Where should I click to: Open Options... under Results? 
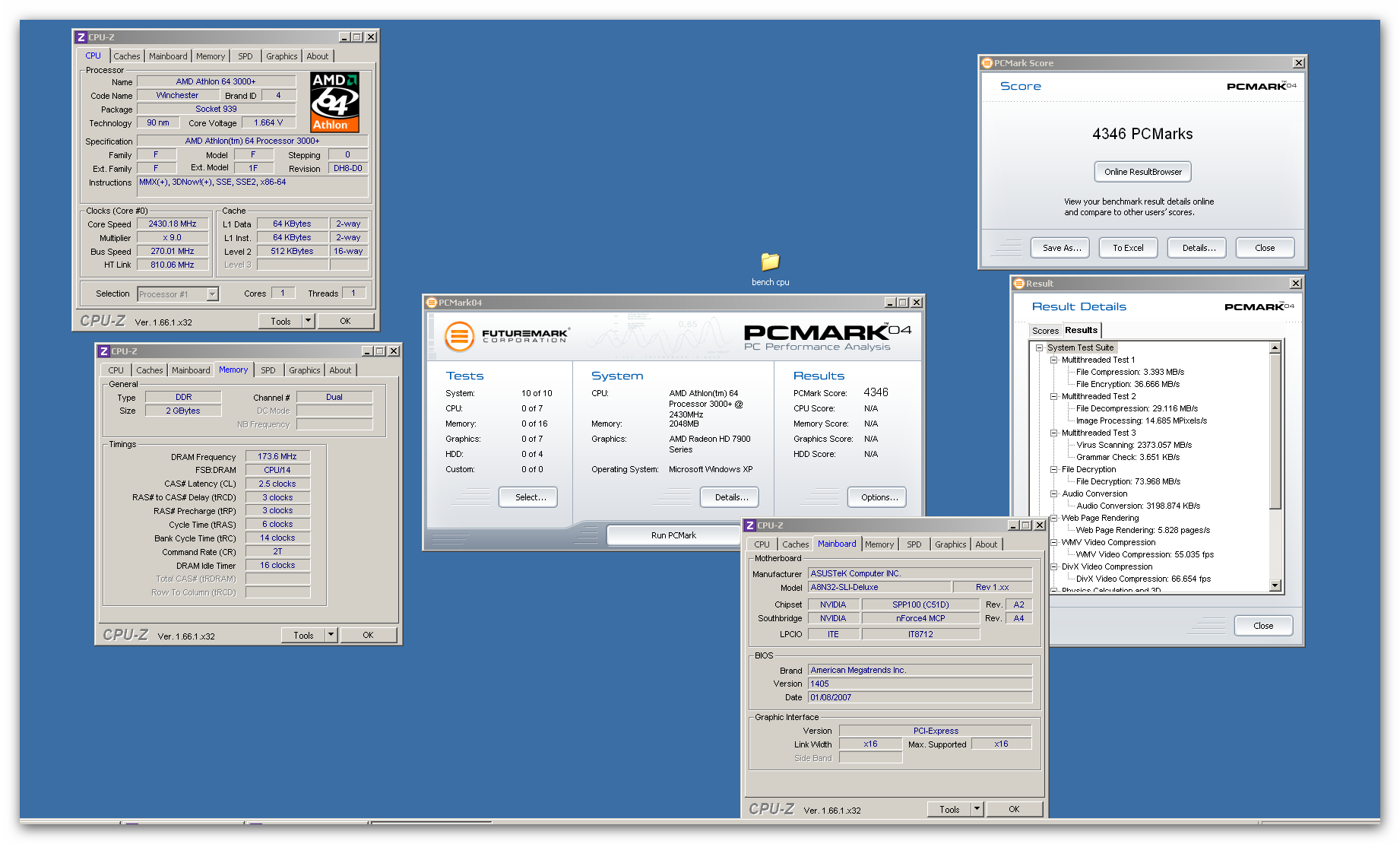tap(877, 497)
